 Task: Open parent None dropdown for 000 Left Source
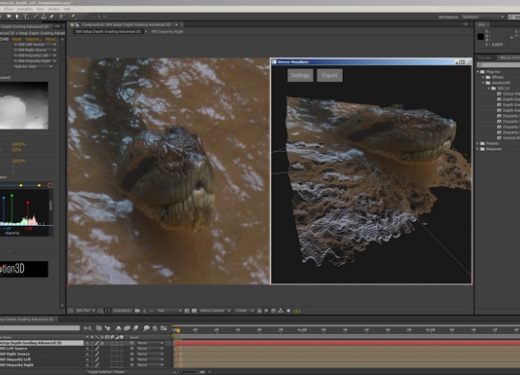click(x=150, y=349)
